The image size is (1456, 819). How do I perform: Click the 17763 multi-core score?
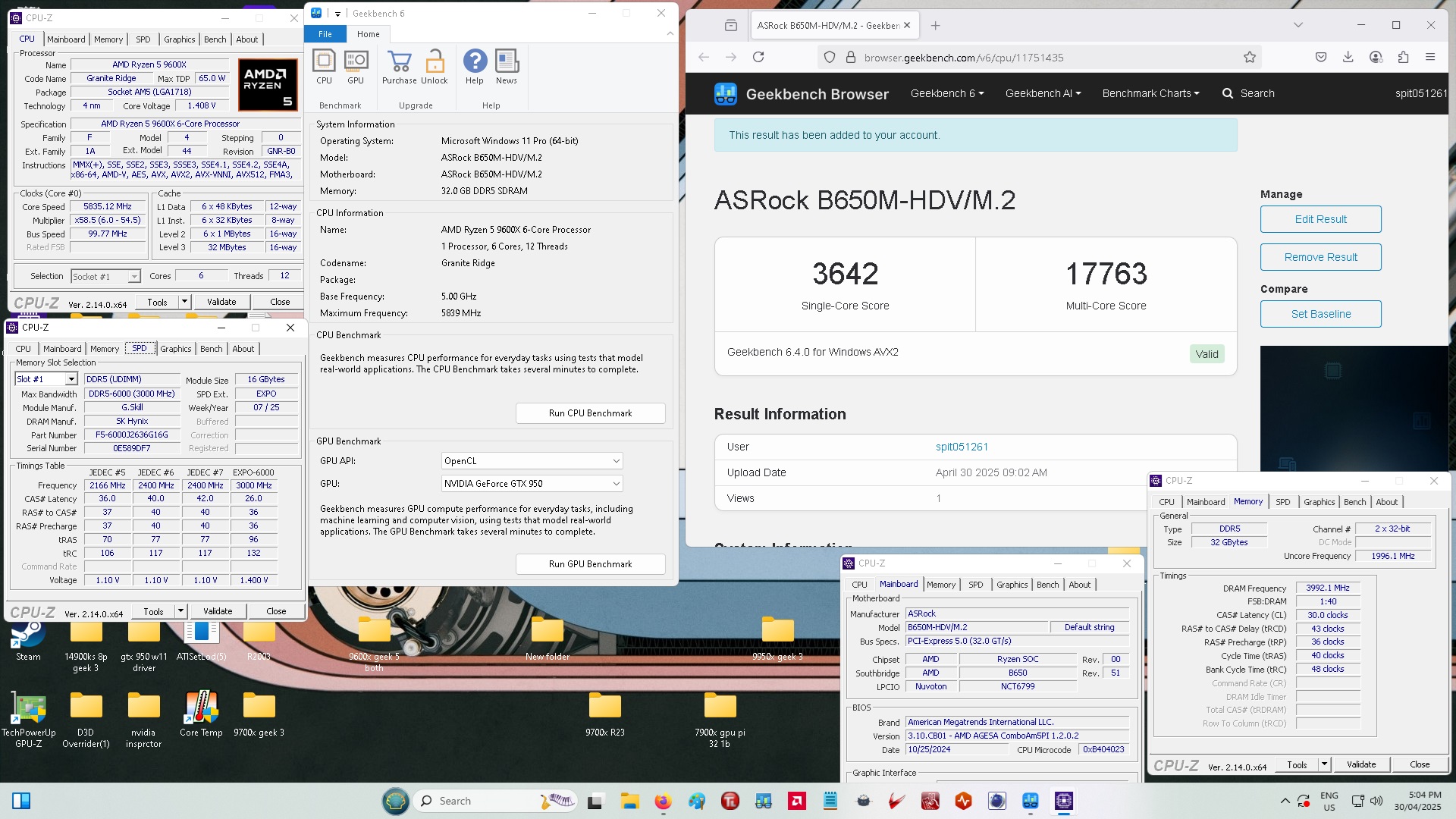point(1106,274)
